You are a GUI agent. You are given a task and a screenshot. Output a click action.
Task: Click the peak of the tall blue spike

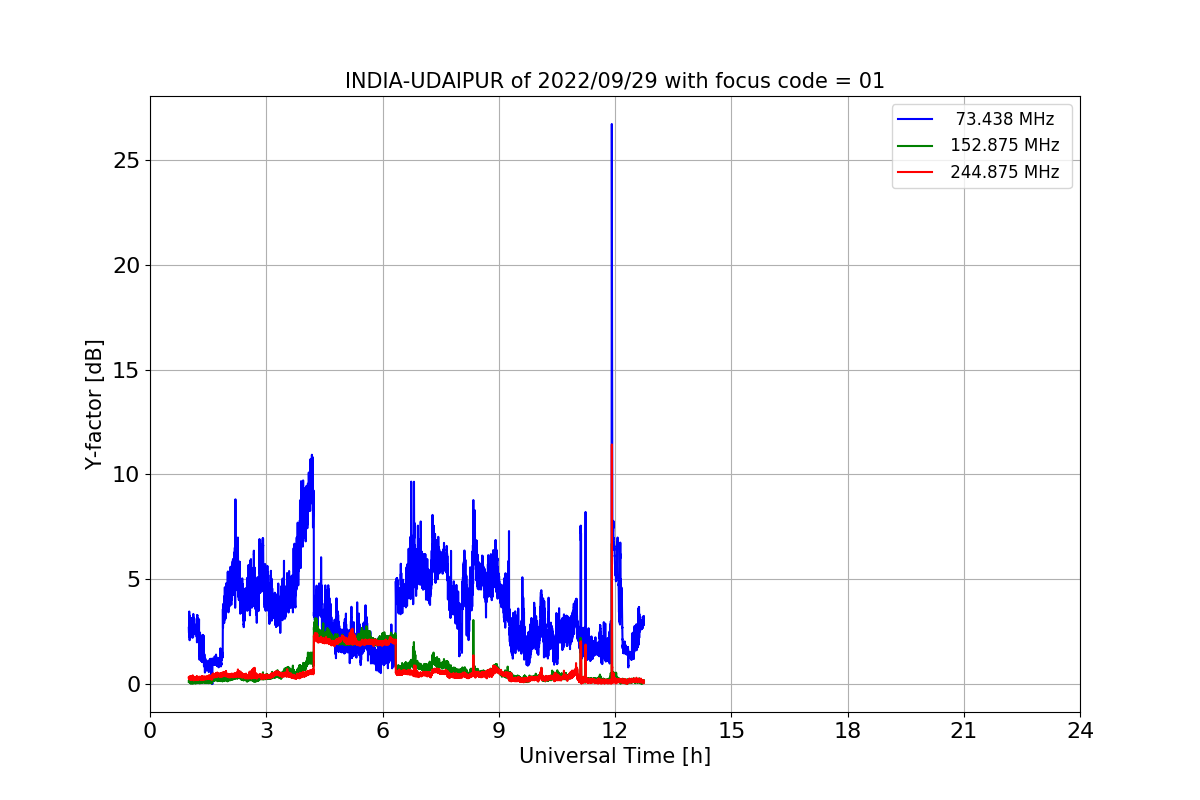pos(611,125)
